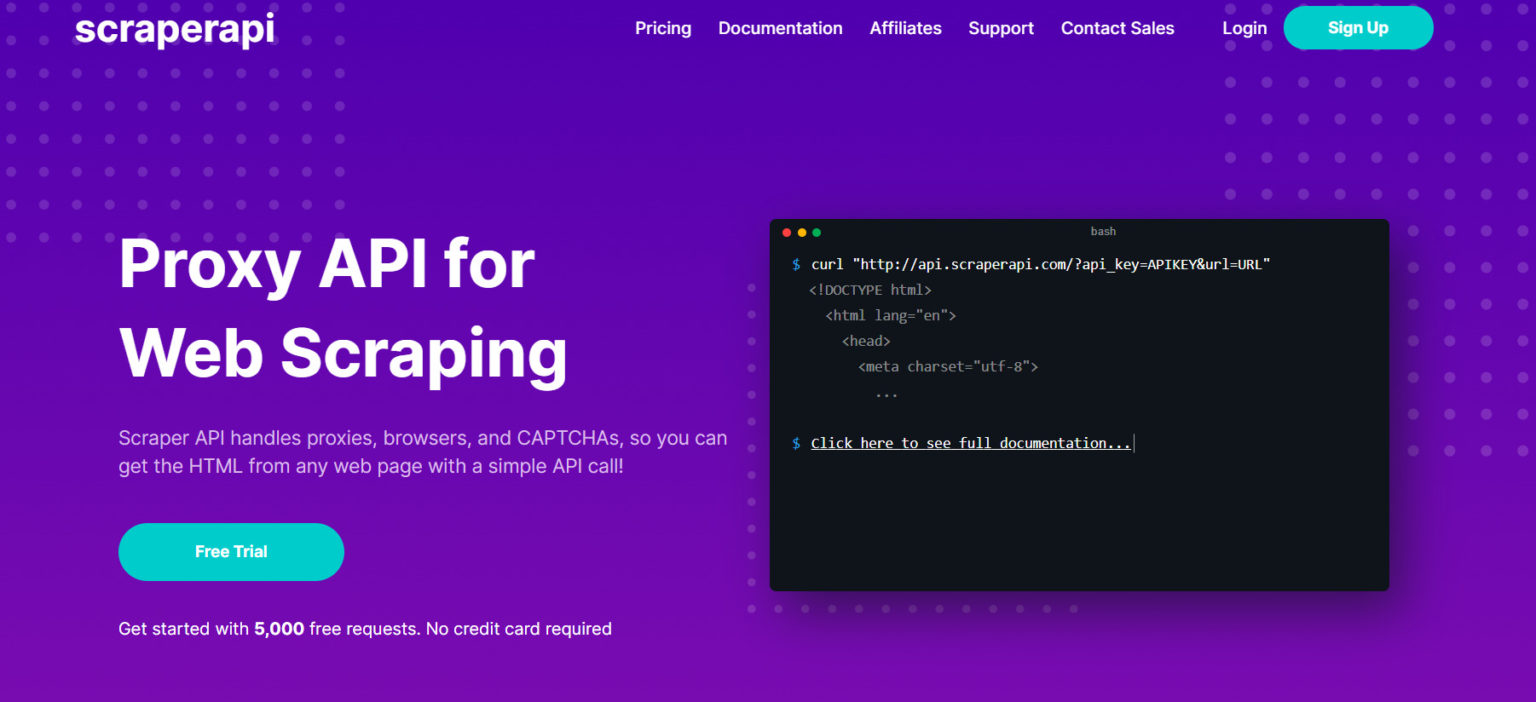Select Contact Sales in the navigation
Screen dimensions: 1536x702
click(x=1117, y=28)
